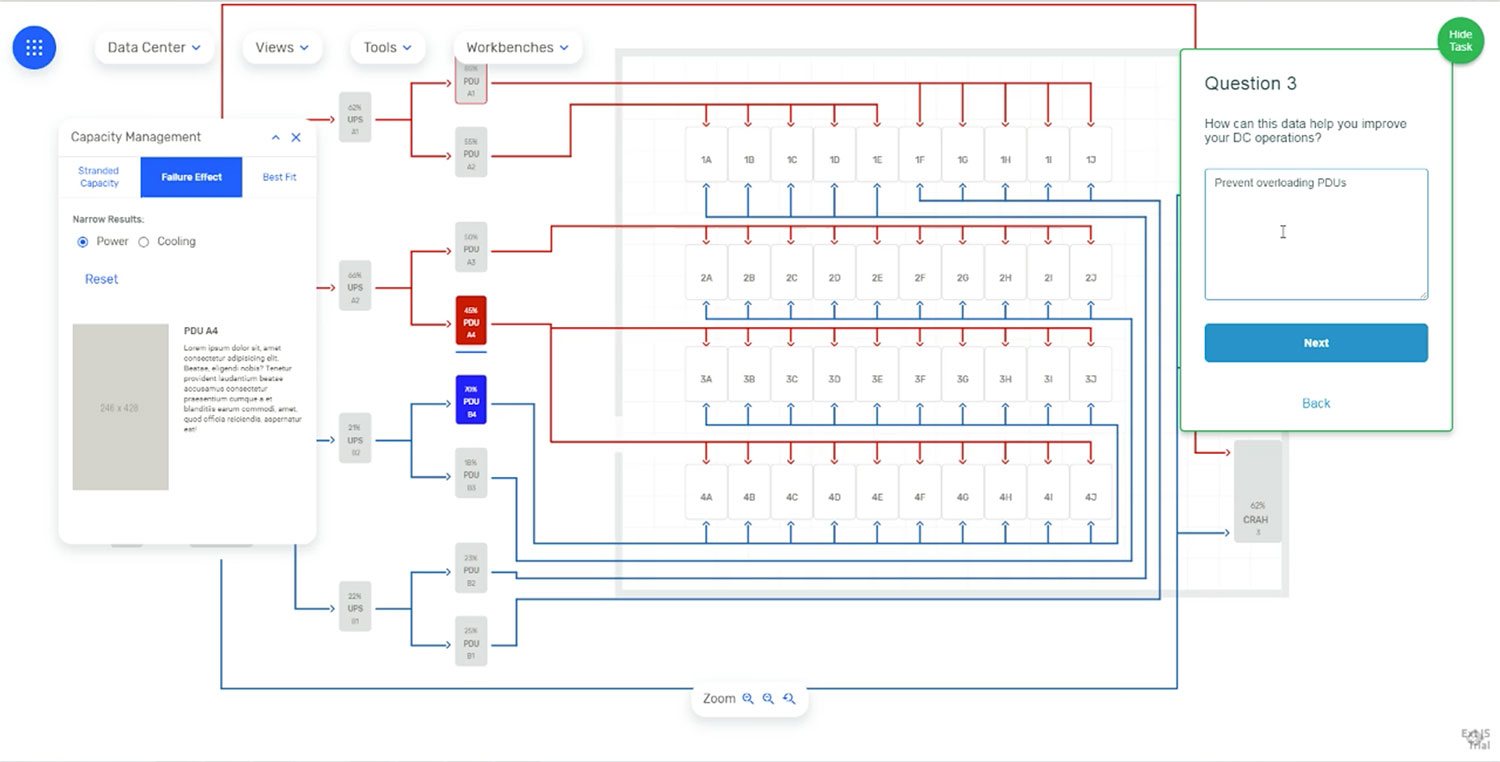
Task: Select rack 1A in the floor plan
Action: (706, 155)
